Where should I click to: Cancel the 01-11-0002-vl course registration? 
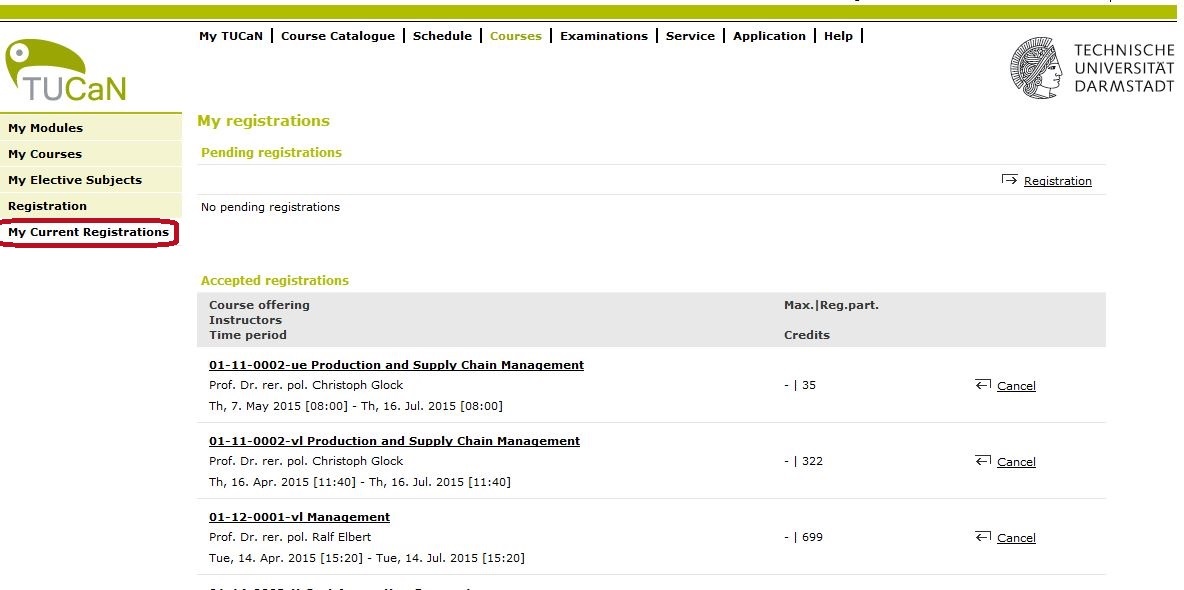coord(1016,462)
